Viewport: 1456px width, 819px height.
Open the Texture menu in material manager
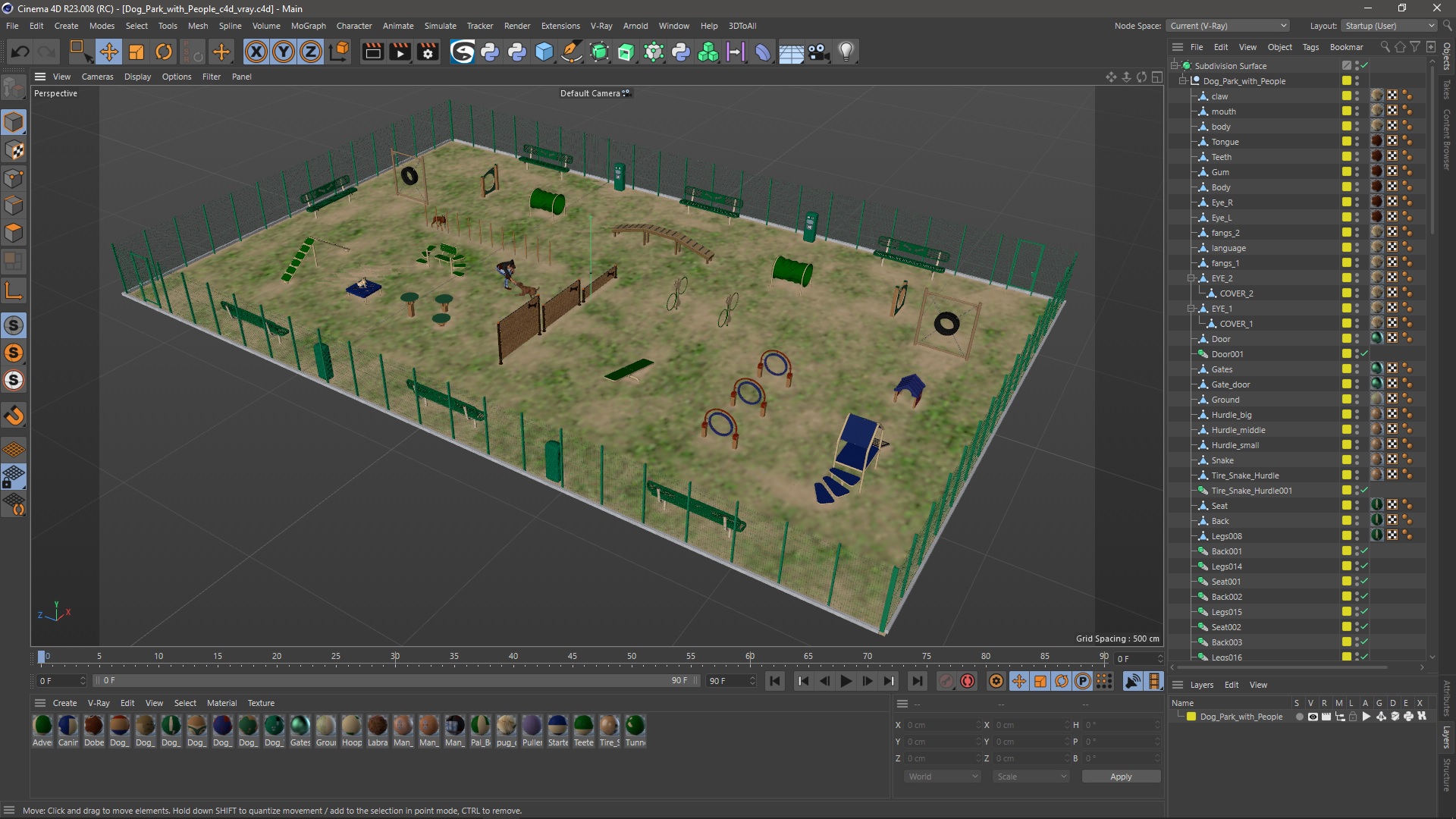pyautogui.click(x=261, y=703)
